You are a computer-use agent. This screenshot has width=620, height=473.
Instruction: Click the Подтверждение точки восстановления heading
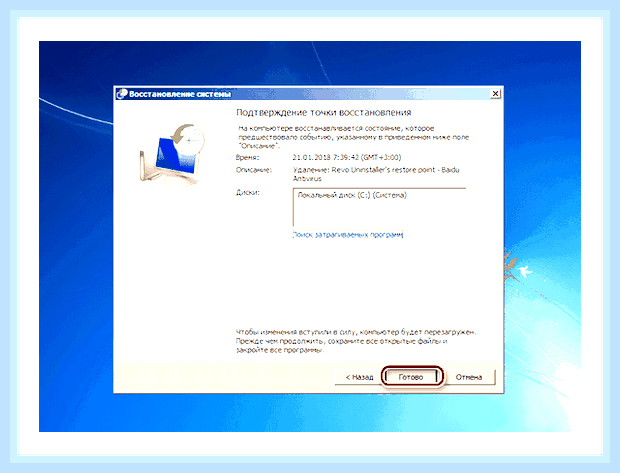coord(323,113)
